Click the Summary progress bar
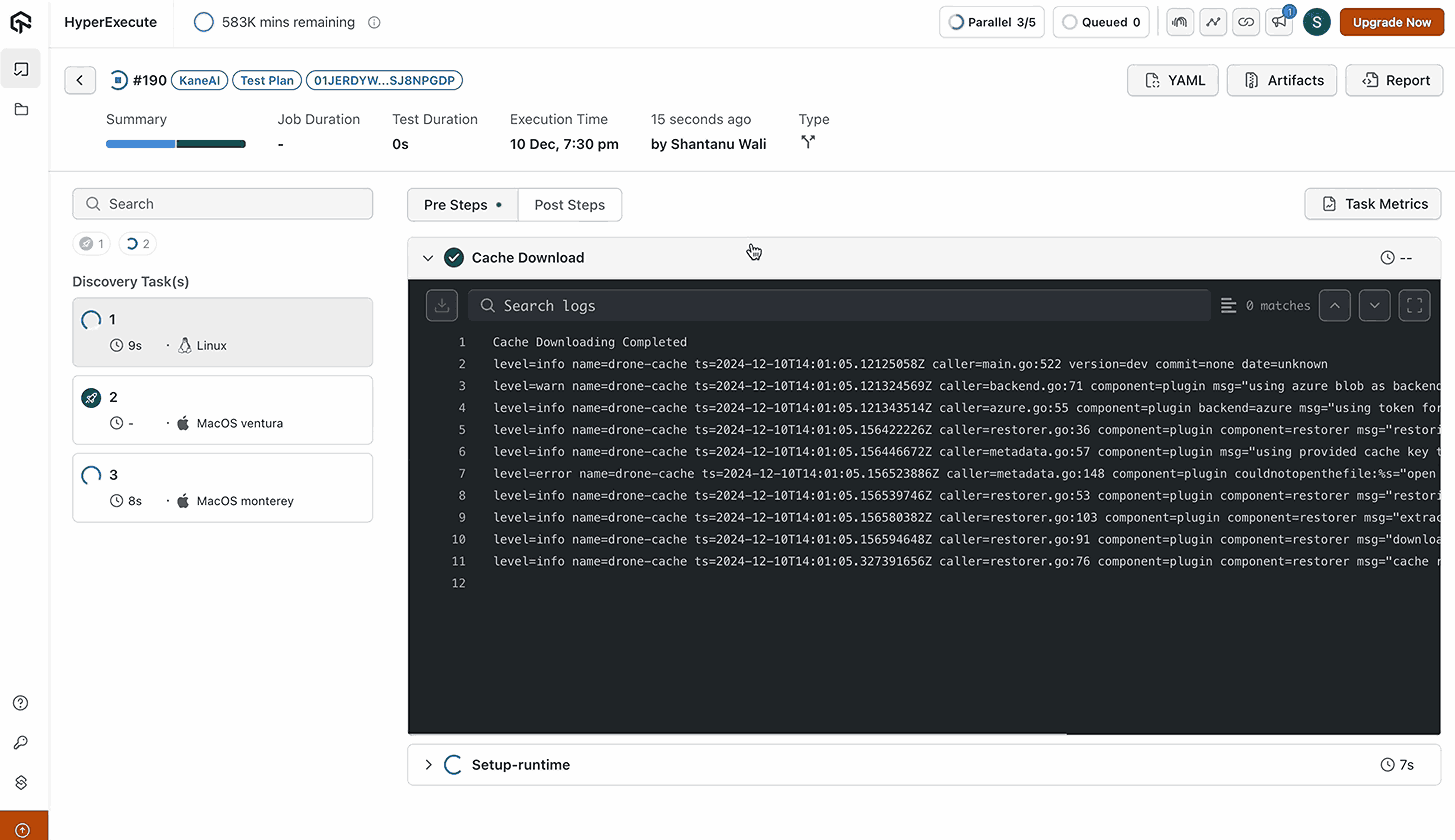 pyautogui.click(x=175, y=143)
